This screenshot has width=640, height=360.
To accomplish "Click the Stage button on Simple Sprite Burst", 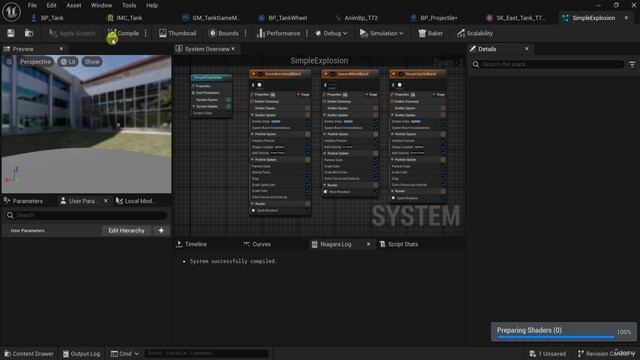I will tap(439, 95).
